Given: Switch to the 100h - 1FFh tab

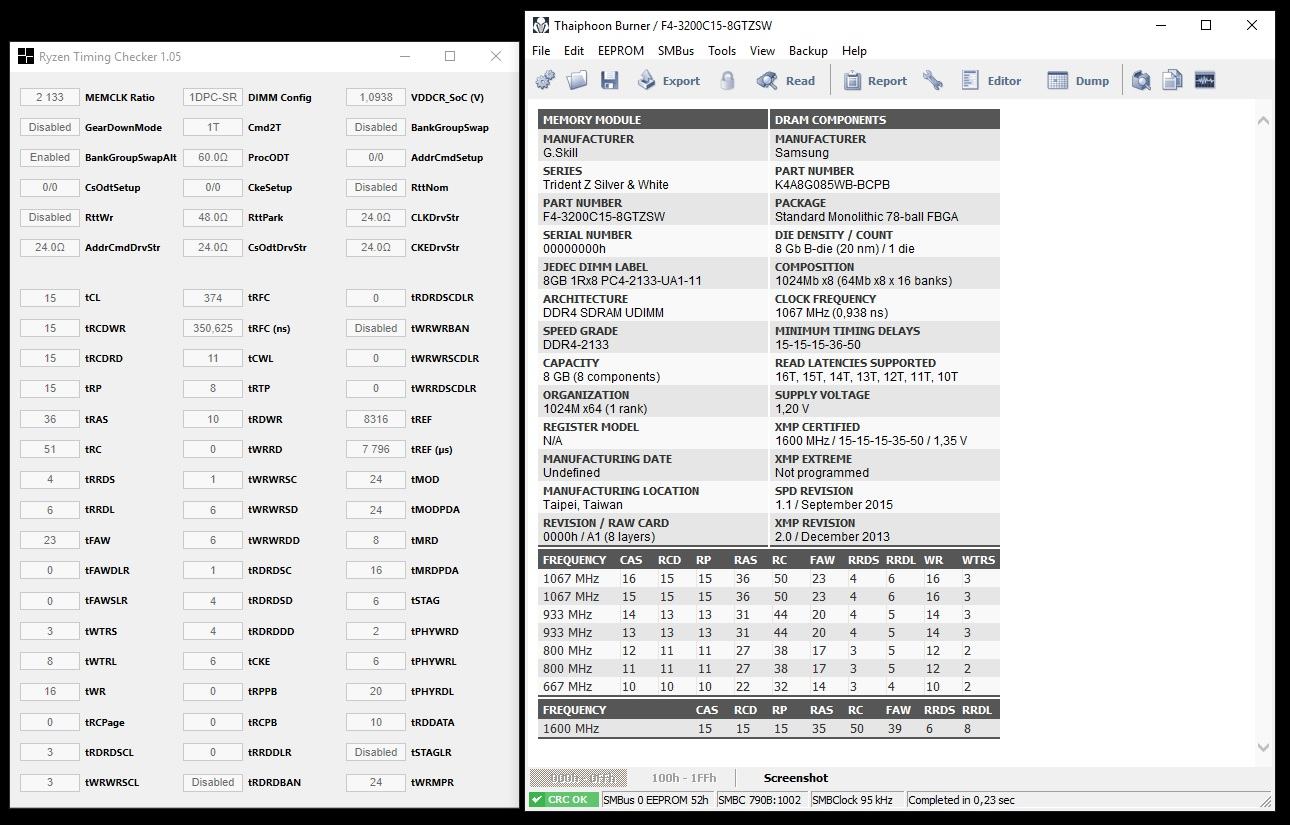Looking at the screenshot, I should pos(684,778).
